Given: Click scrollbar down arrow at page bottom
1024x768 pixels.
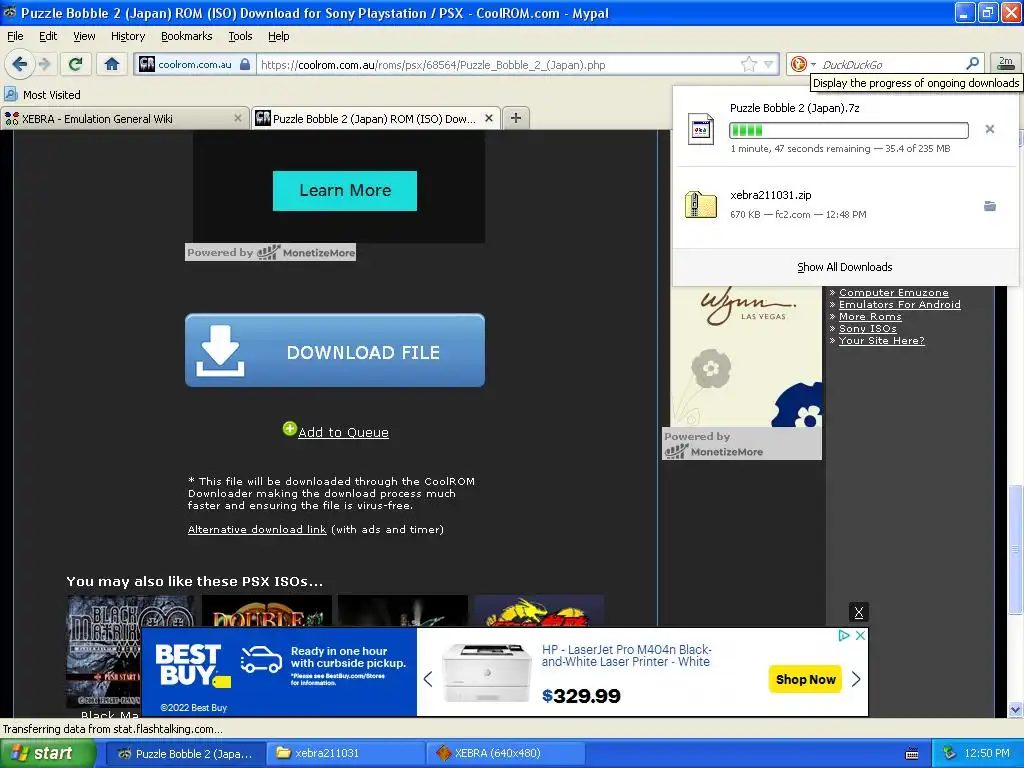Looking at the screenshot, I should [1015, 709].
